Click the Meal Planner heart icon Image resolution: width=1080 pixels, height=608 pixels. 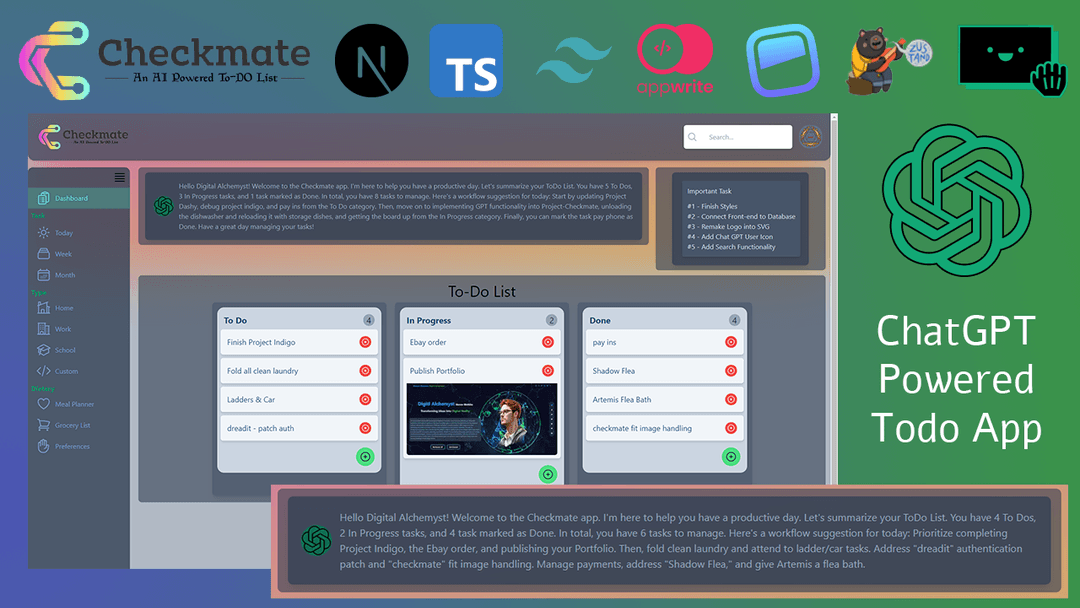coord(43,404)
